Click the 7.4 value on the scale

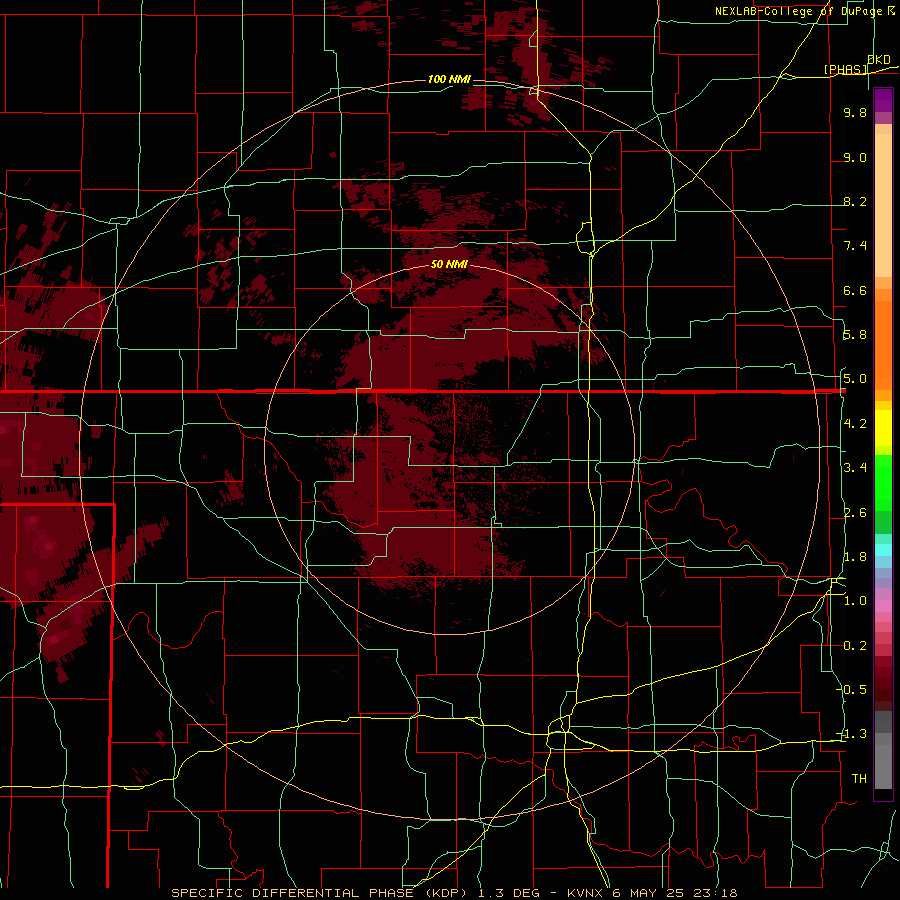pyautogui.click(x=855, y=246)
